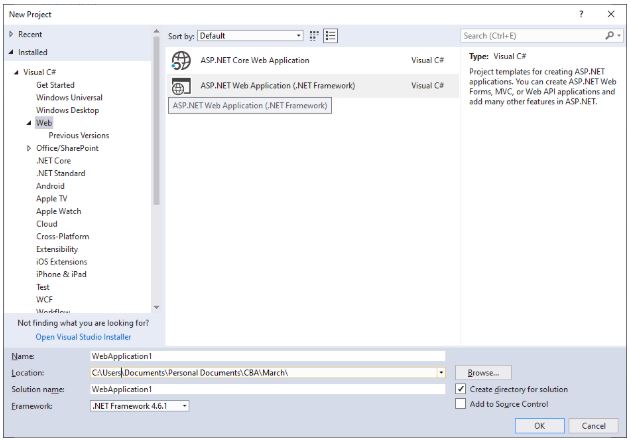Select the .NET Core category
The width and height of the screenshot is (631, 441).
[x=54, y=161]
